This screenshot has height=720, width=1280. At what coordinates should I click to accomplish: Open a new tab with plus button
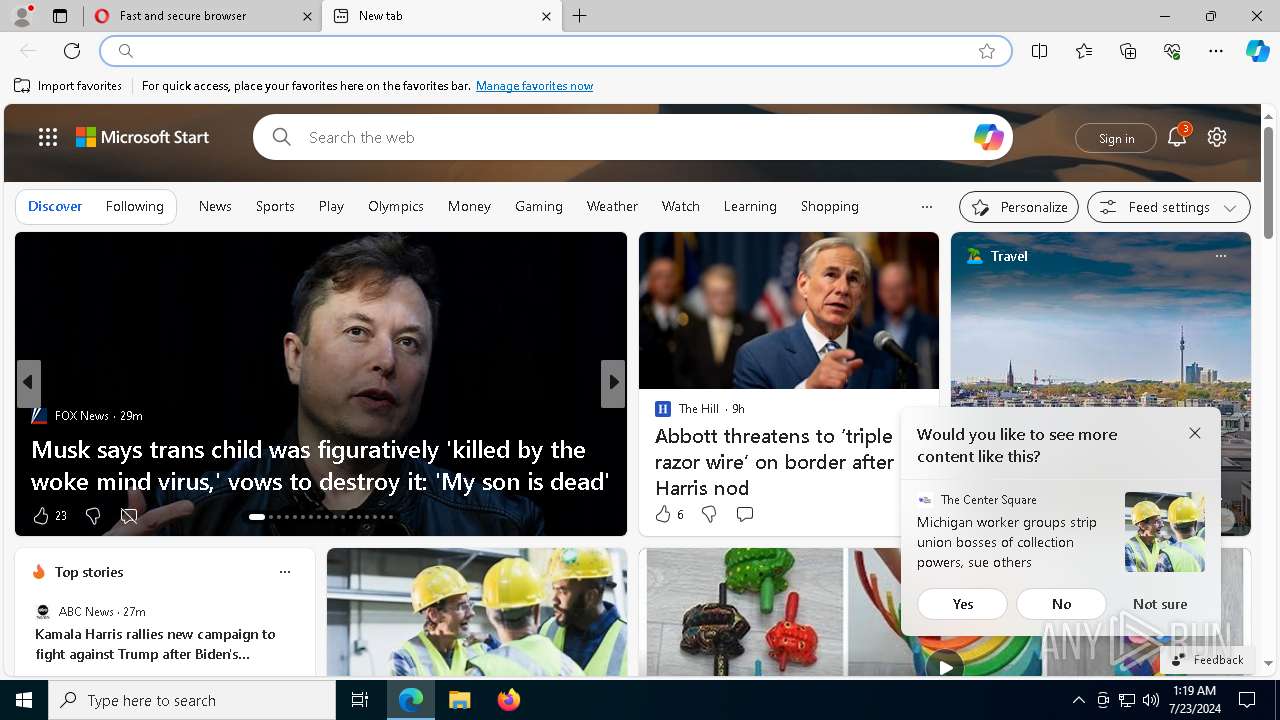coord(579,16)
